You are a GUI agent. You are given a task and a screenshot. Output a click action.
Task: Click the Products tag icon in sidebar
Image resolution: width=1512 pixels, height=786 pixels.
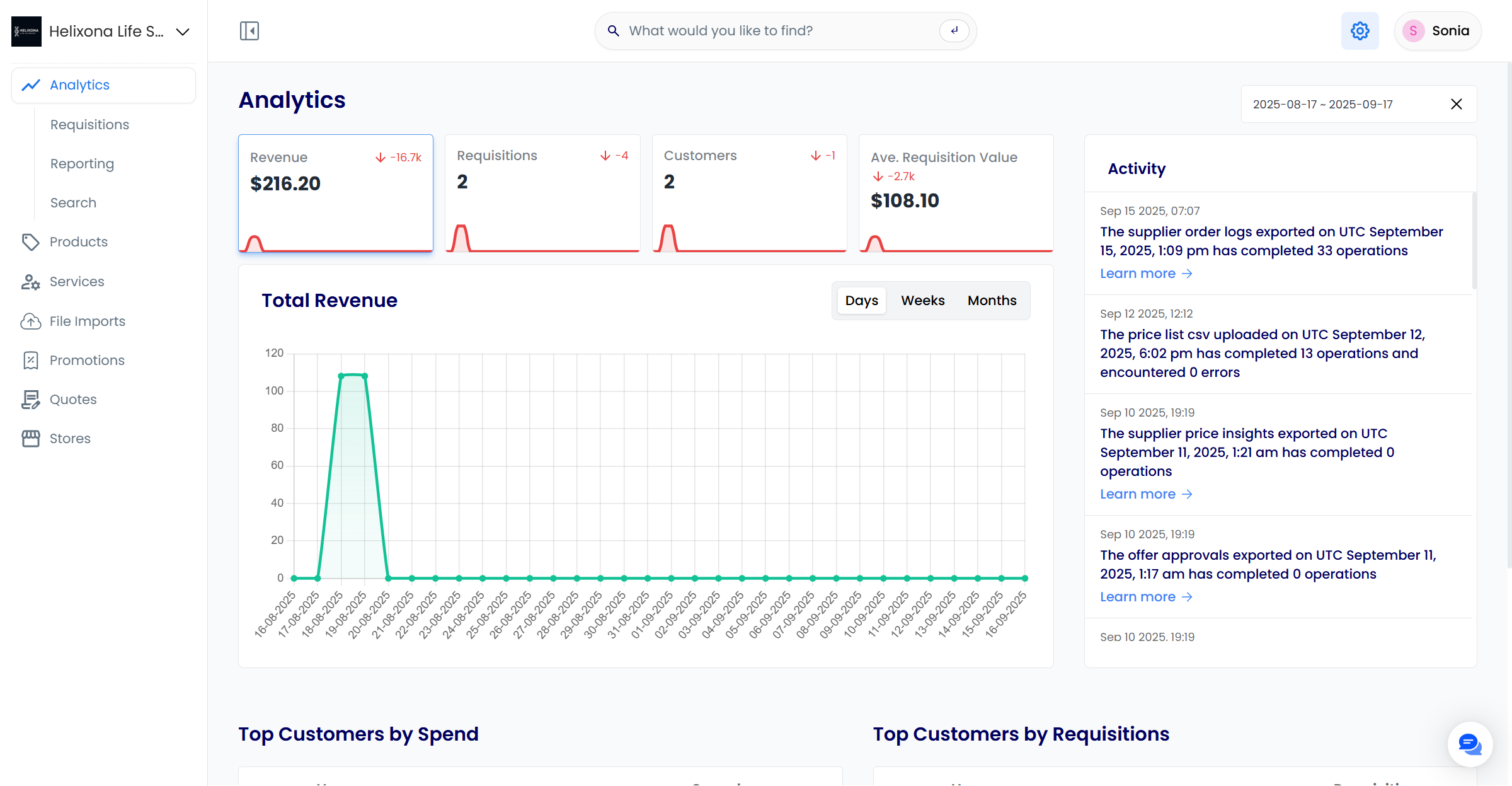(30, 242)
